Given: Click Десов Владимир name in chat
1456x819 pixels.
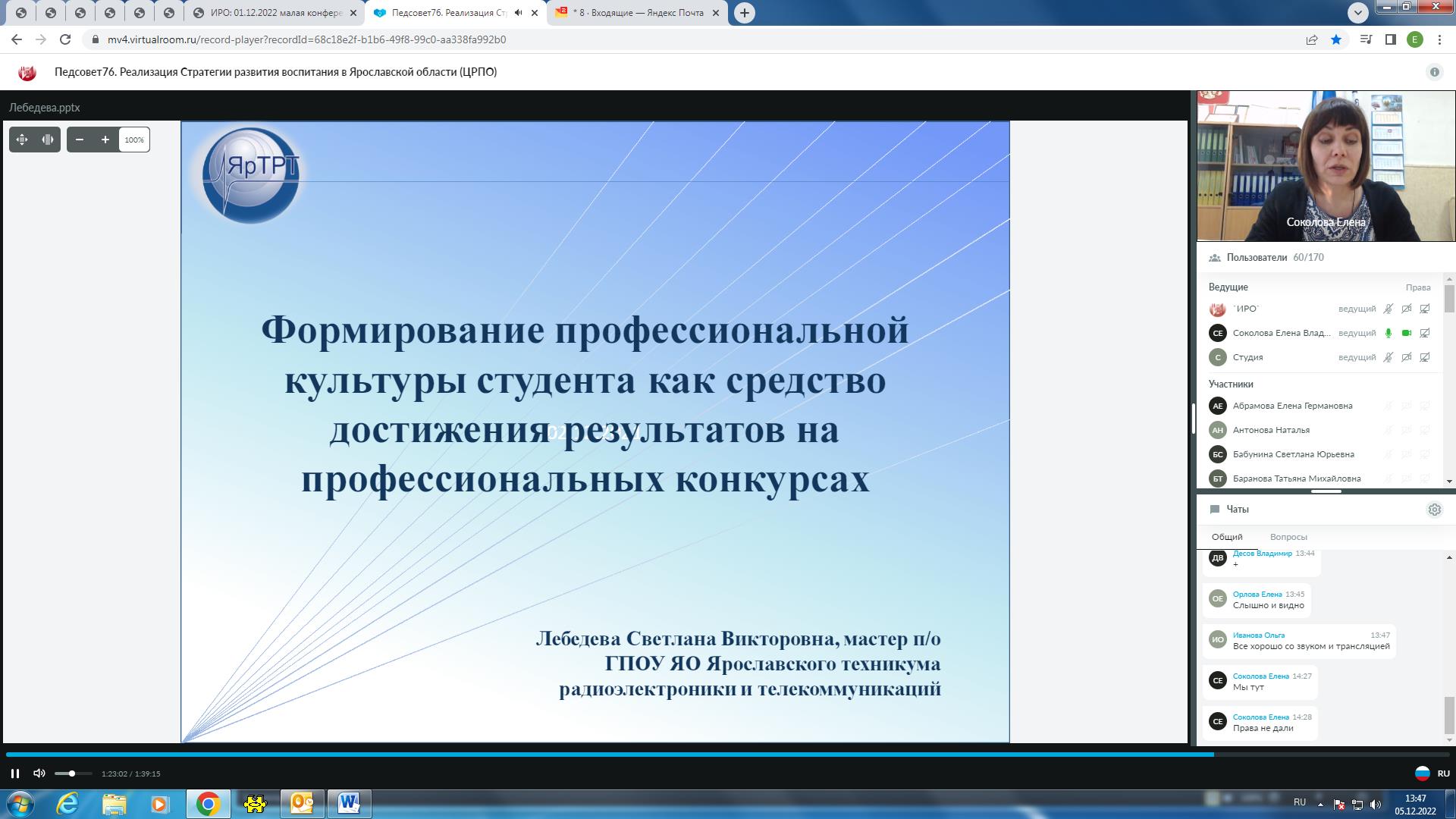Looking at the screenshot, I should tap(1262, 554).
